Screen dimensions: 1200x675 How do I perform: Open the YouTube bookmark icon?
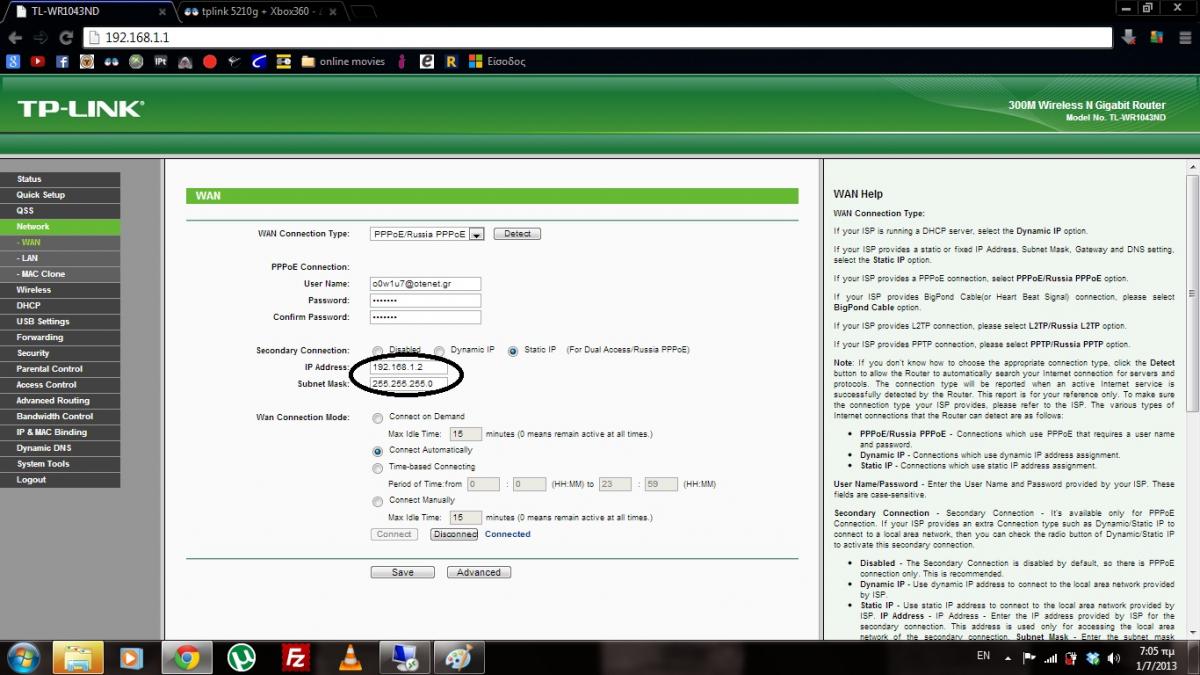pos(38,61)
